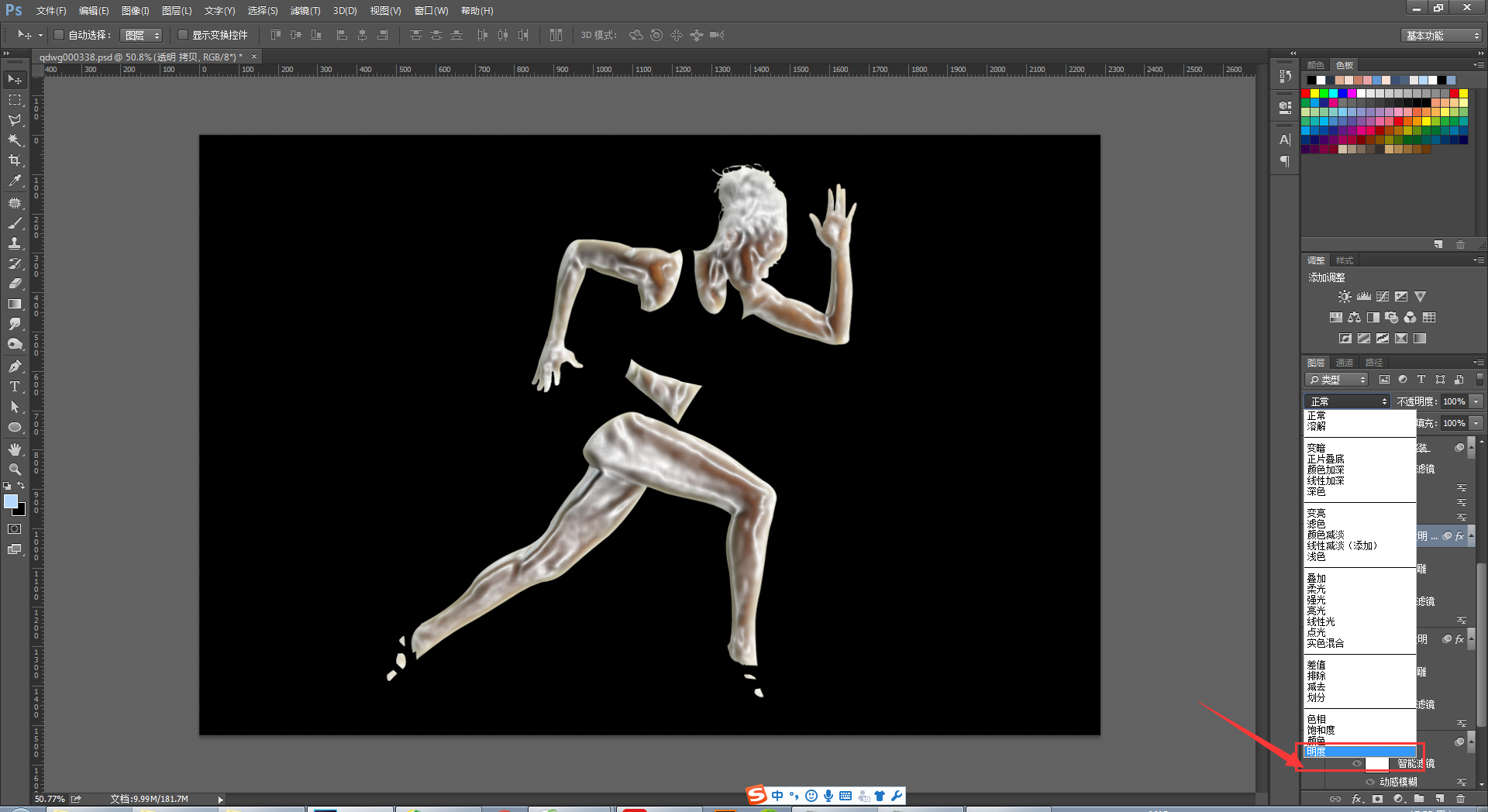Toggle visibility eye of 动感模糊 filter

(x=1370, y=782)
